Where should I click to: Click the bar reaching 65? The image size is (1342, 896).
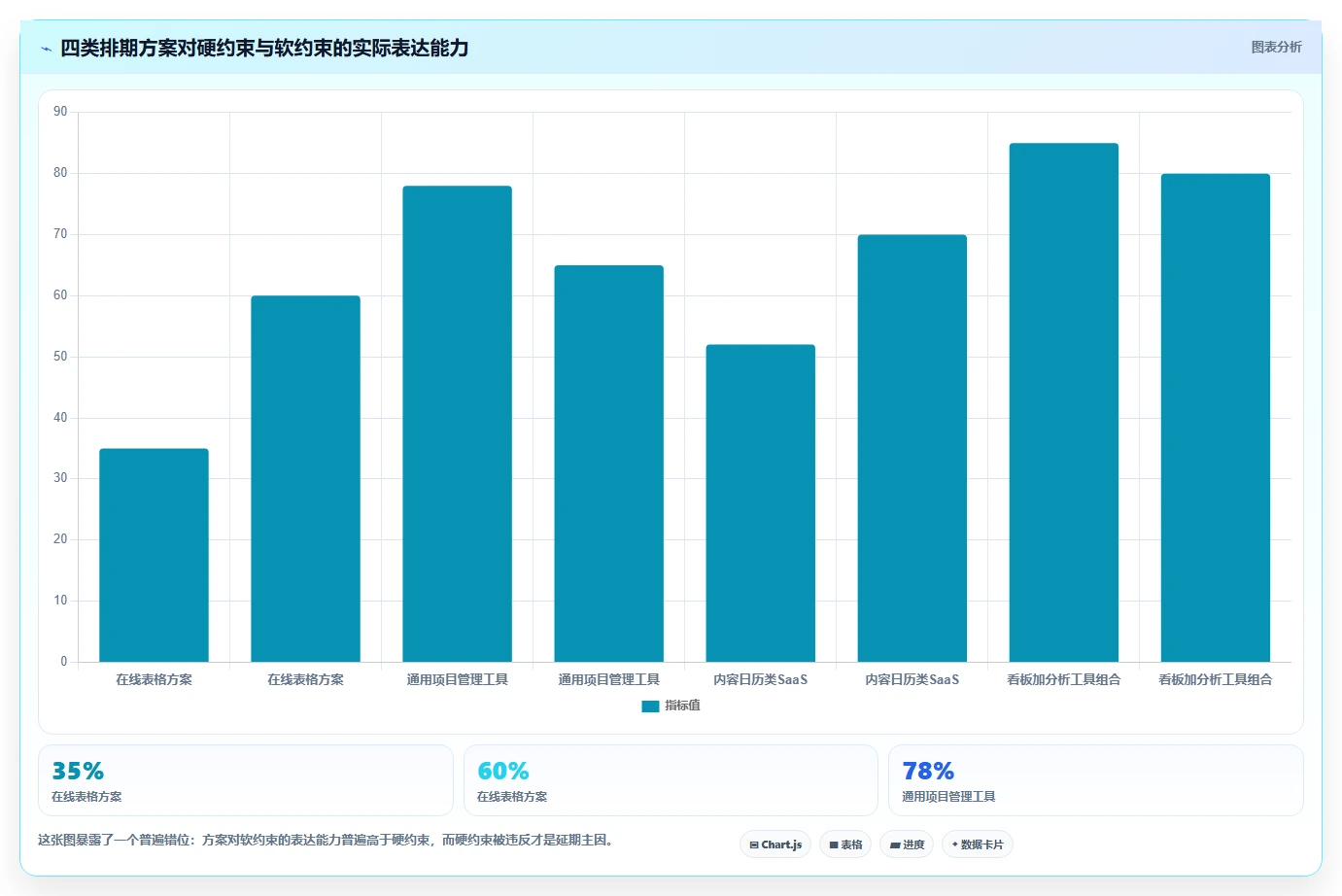point(608,464)
